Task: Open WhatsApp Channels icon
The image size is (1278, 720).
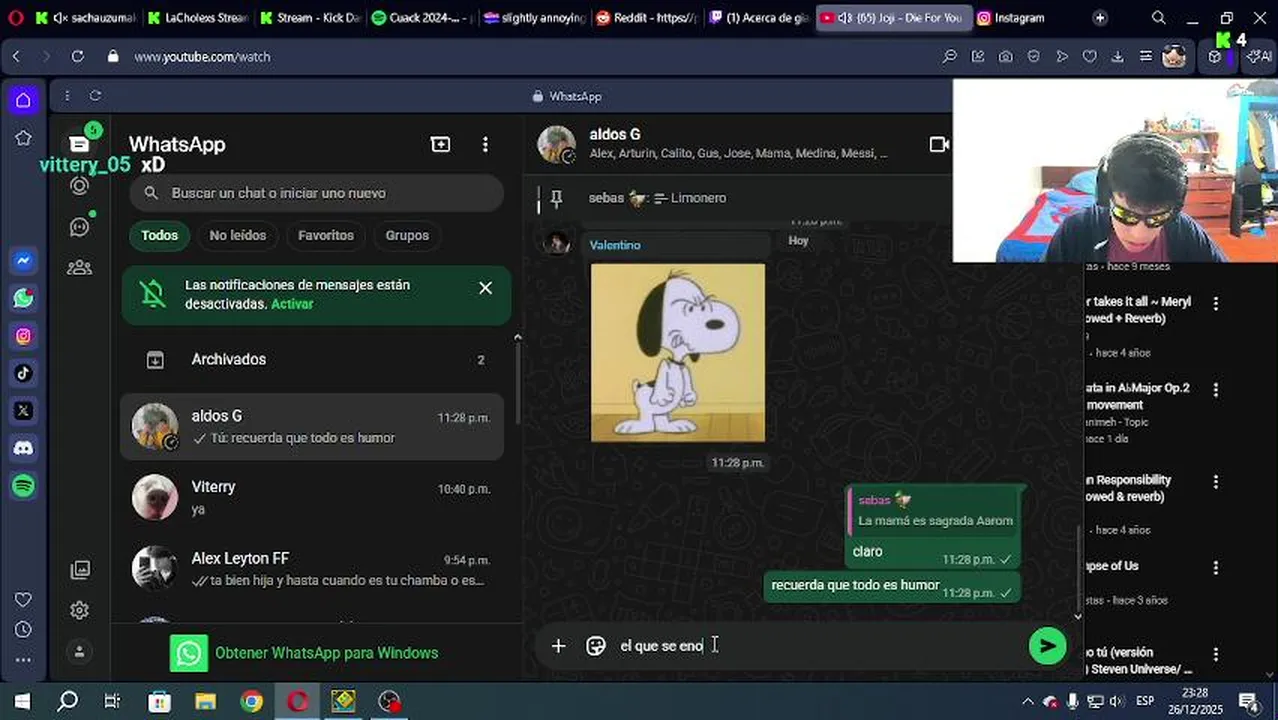Action: (x=80, y=226)
